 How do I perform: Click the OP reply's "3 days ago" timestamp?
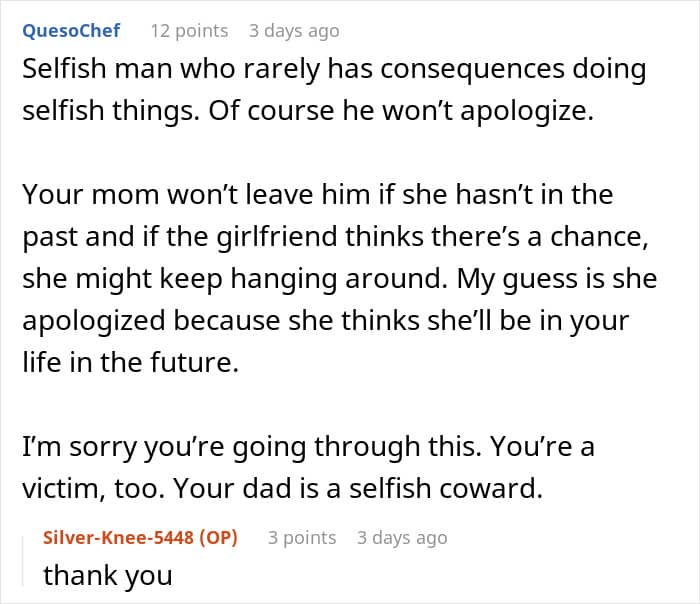pyautogui.click(x=402, y=538)
